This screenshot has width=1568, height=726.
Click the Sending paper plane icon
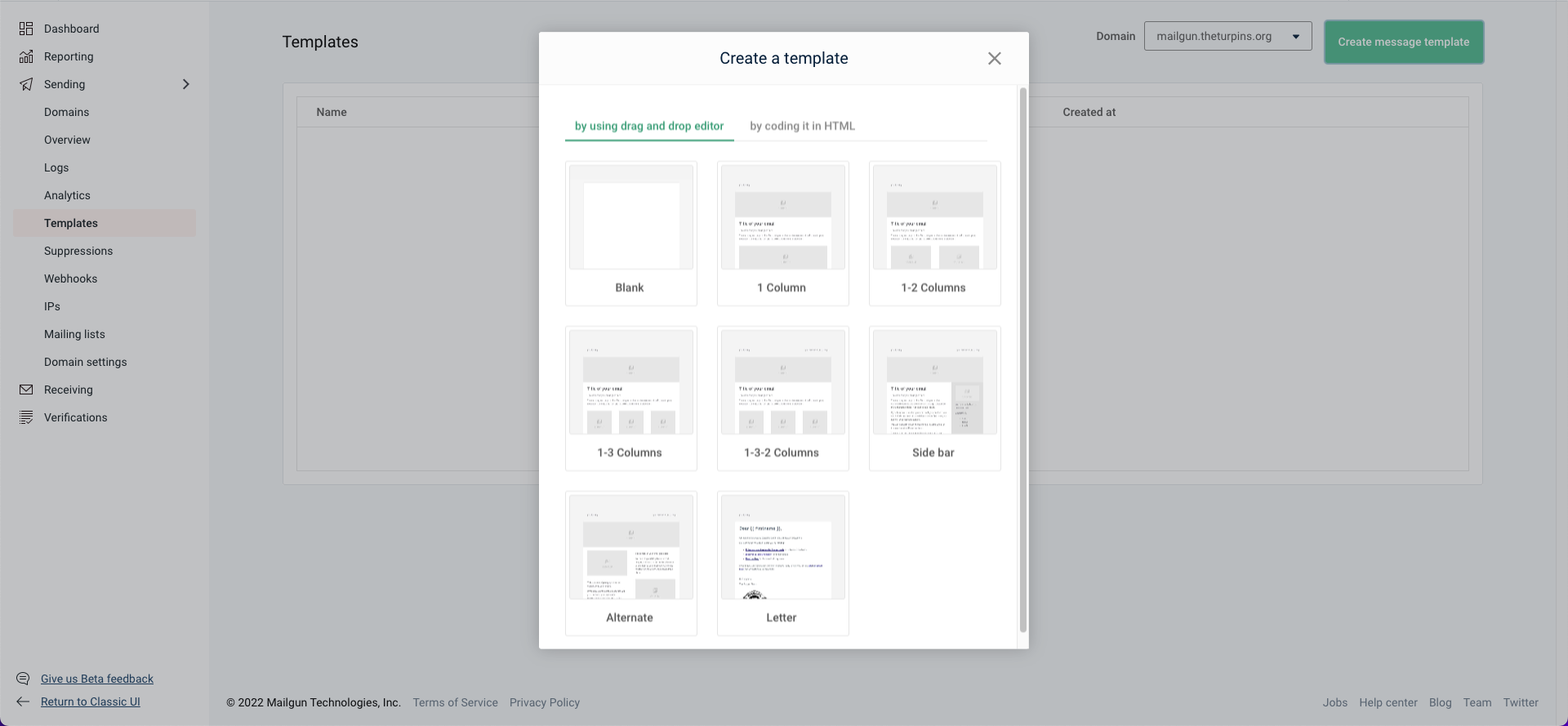(x=26, y=84)
